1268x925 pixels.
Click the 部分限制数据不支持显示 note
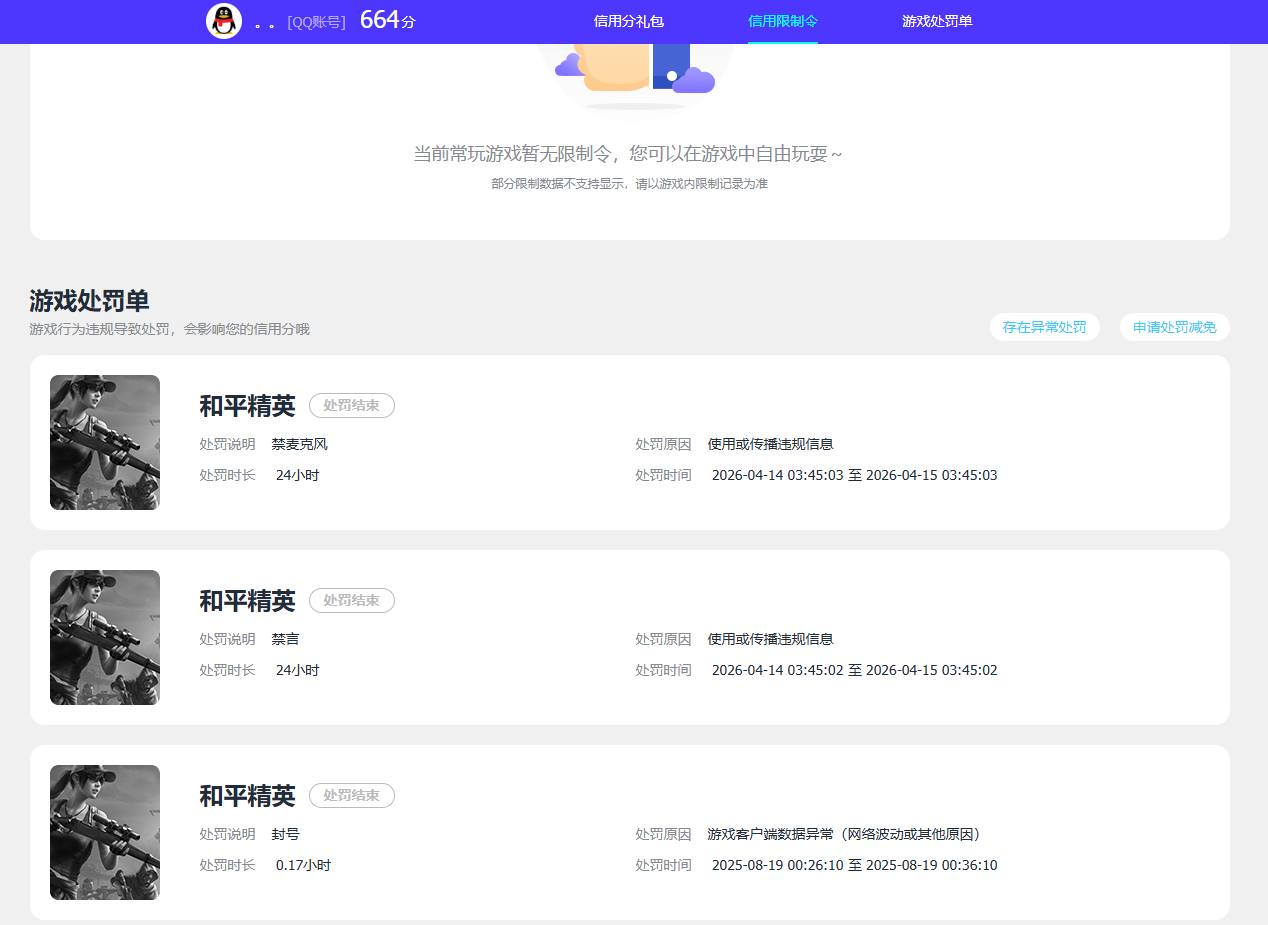[629, 184]
